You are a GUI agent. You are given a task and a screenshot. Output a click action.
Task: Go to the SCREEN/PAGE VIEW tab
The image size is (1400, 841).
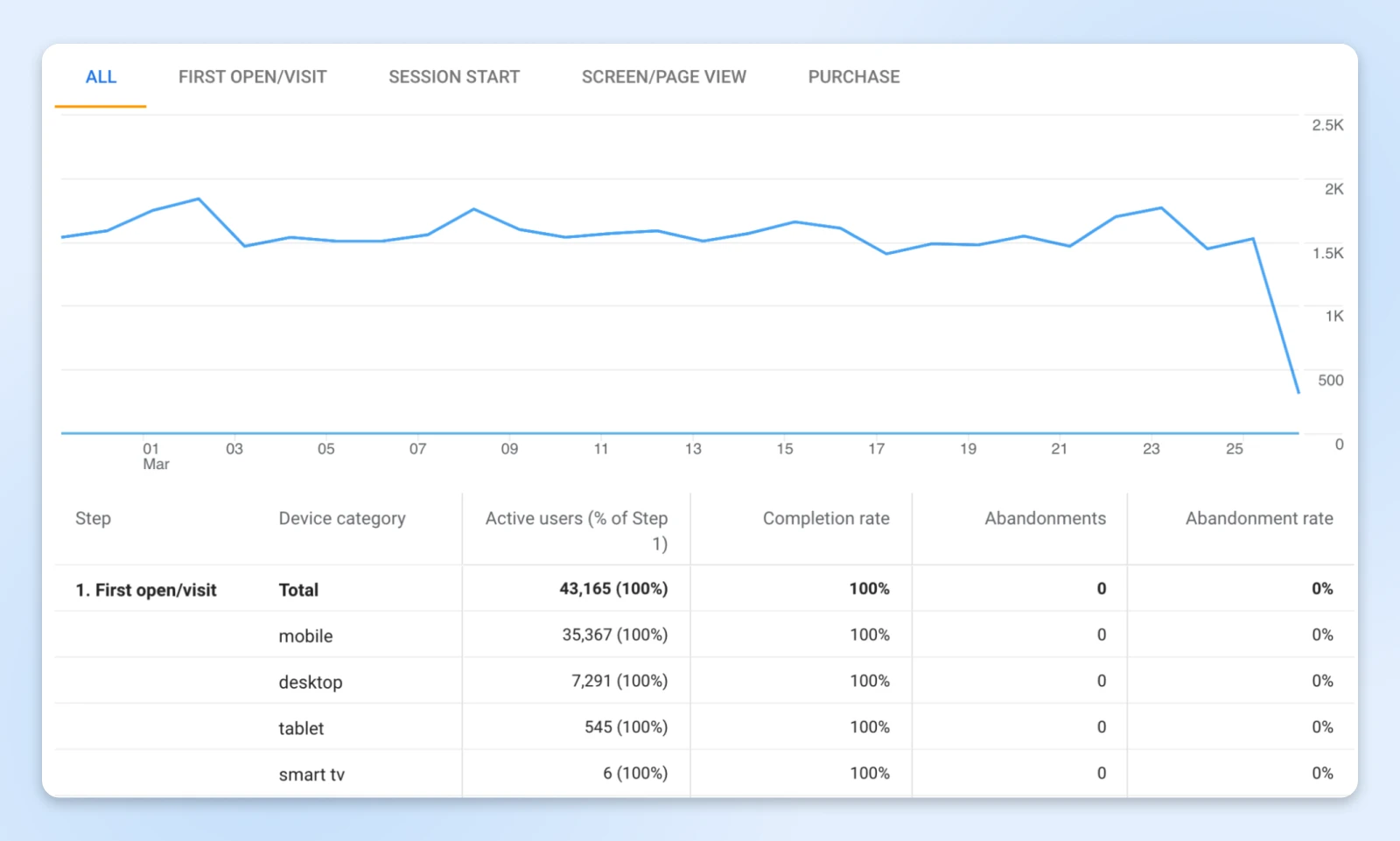(663, 77)
